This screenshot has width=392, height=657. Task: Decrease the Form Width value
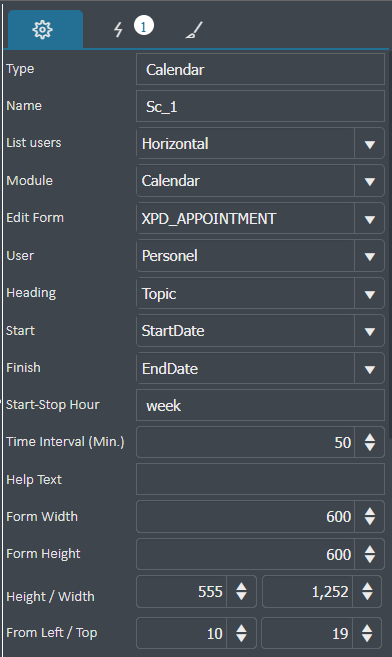(x=369, y=522)
